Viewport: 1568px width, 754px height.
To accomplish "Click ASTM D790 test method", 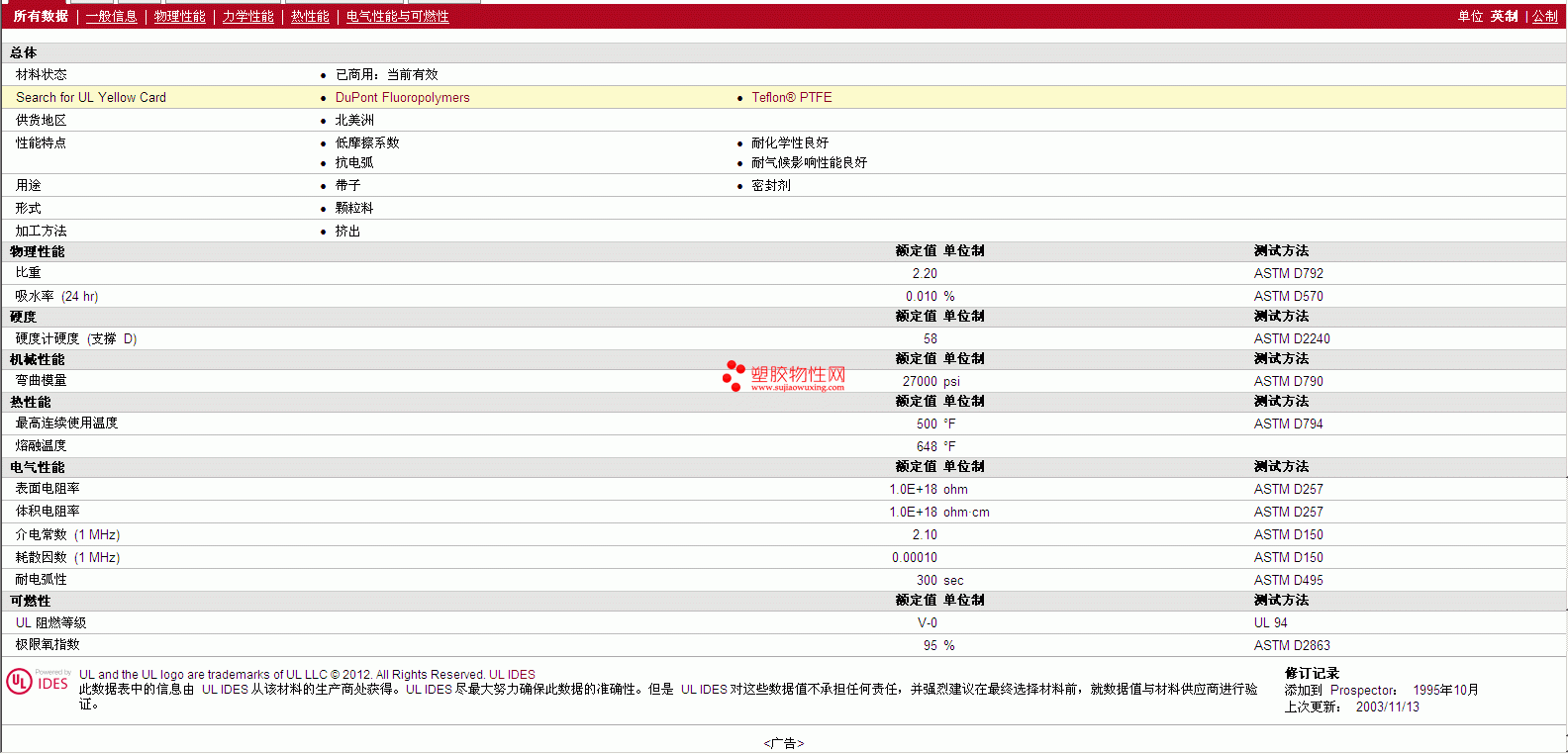I will [1289, 382].
